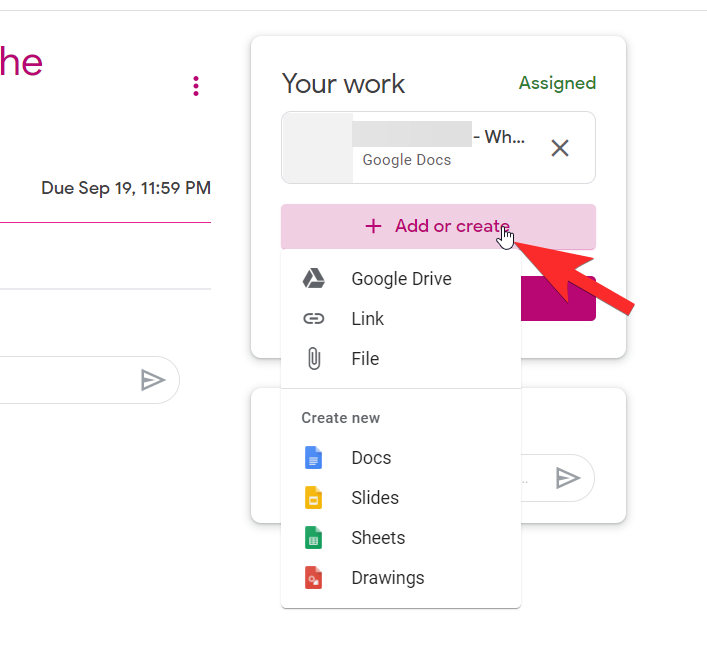Remove the attached Google Docs file
This screenshot has height=663, width=707.
560,148
